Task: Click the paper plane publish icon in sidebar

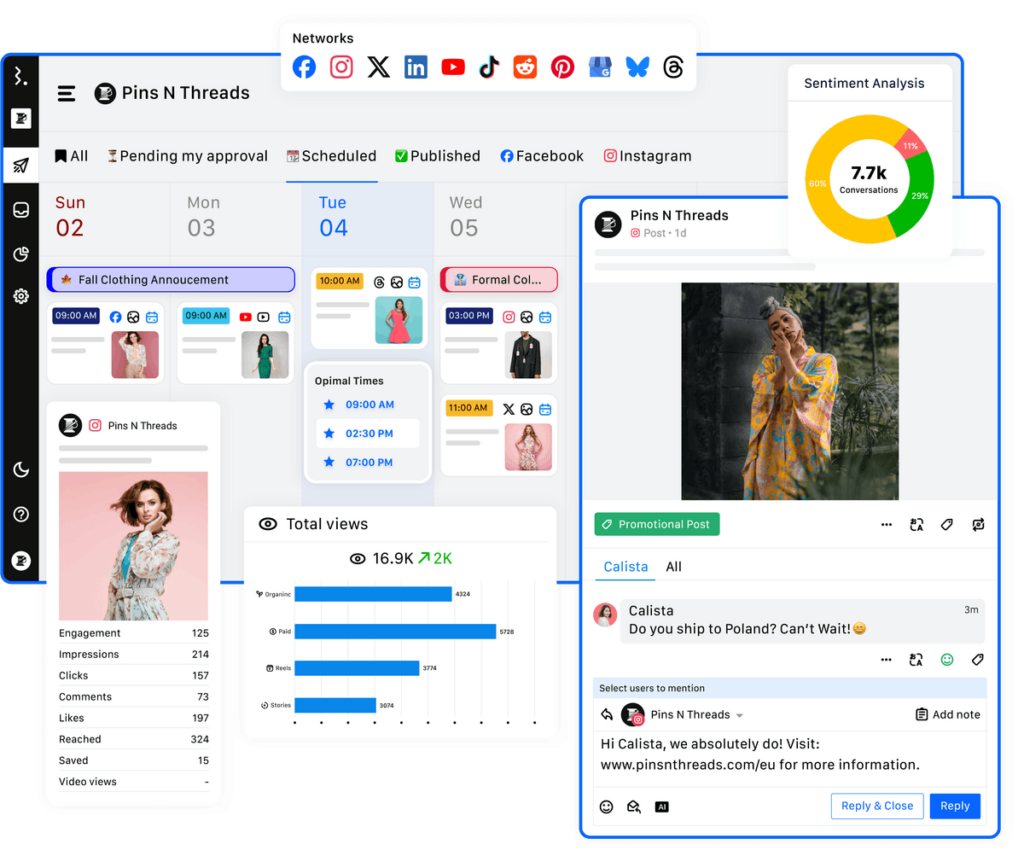Action: (20, 165)
